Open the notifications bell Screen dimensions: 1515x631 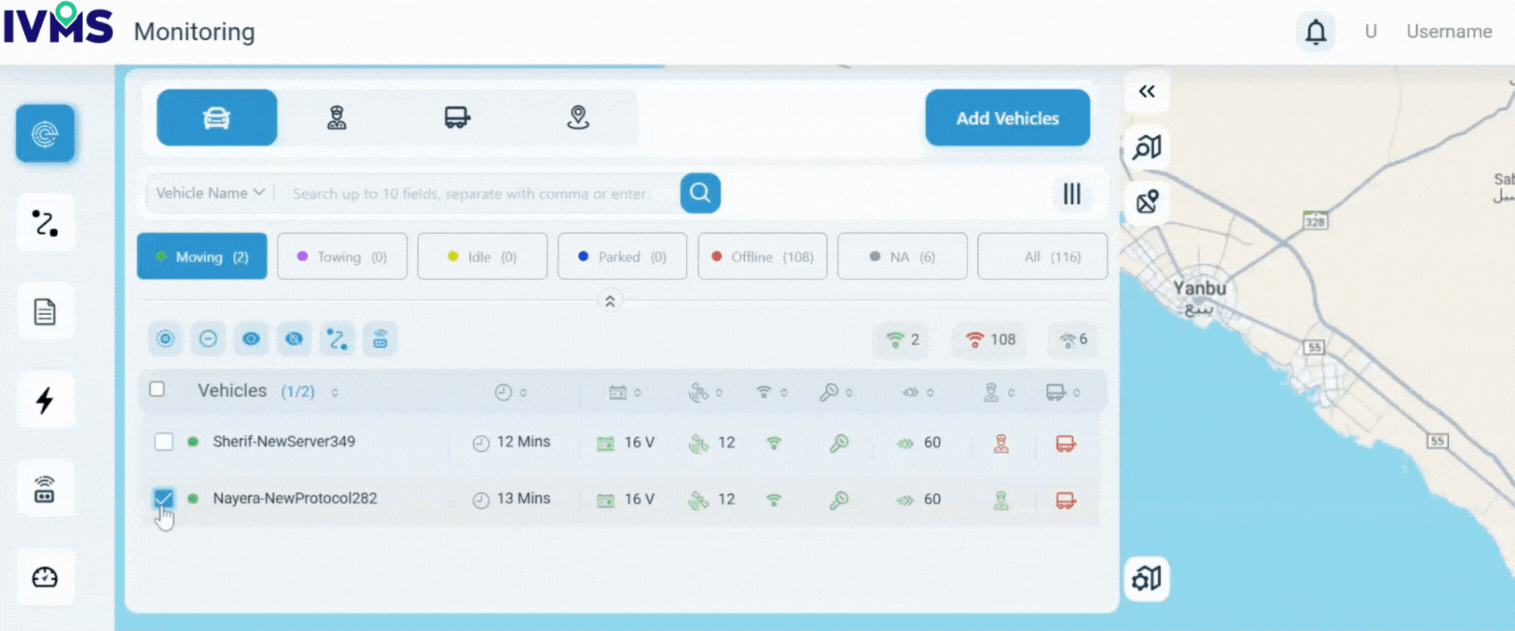(1316, 32)
